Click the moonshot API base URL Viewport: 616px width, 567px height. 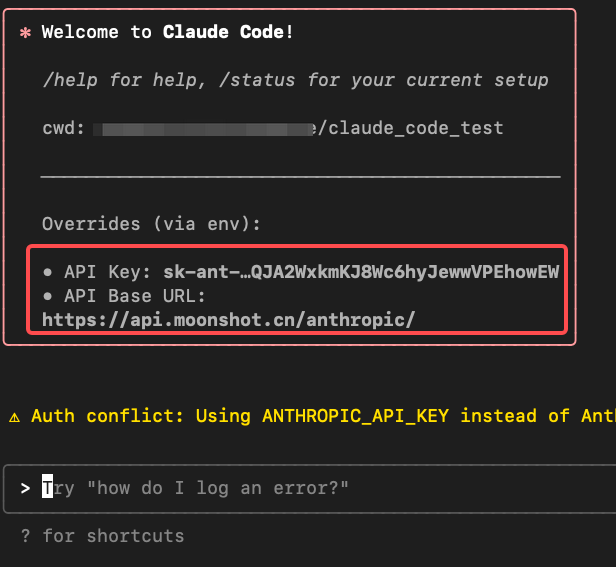(228, 320)
